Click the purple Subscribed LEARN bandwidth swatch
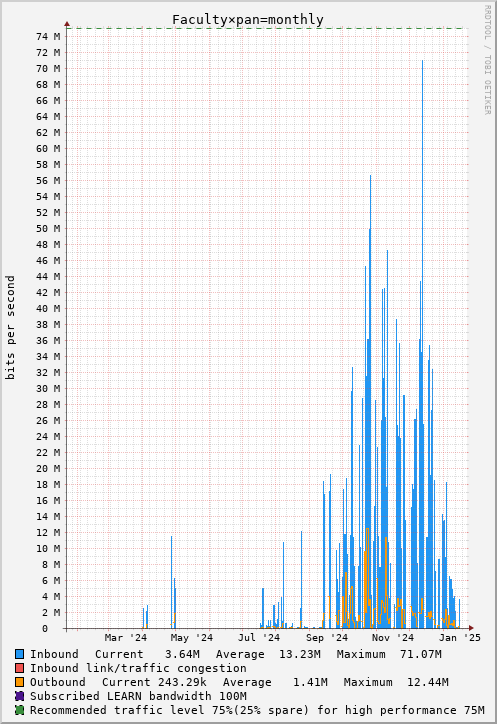 tap(19, 696)
